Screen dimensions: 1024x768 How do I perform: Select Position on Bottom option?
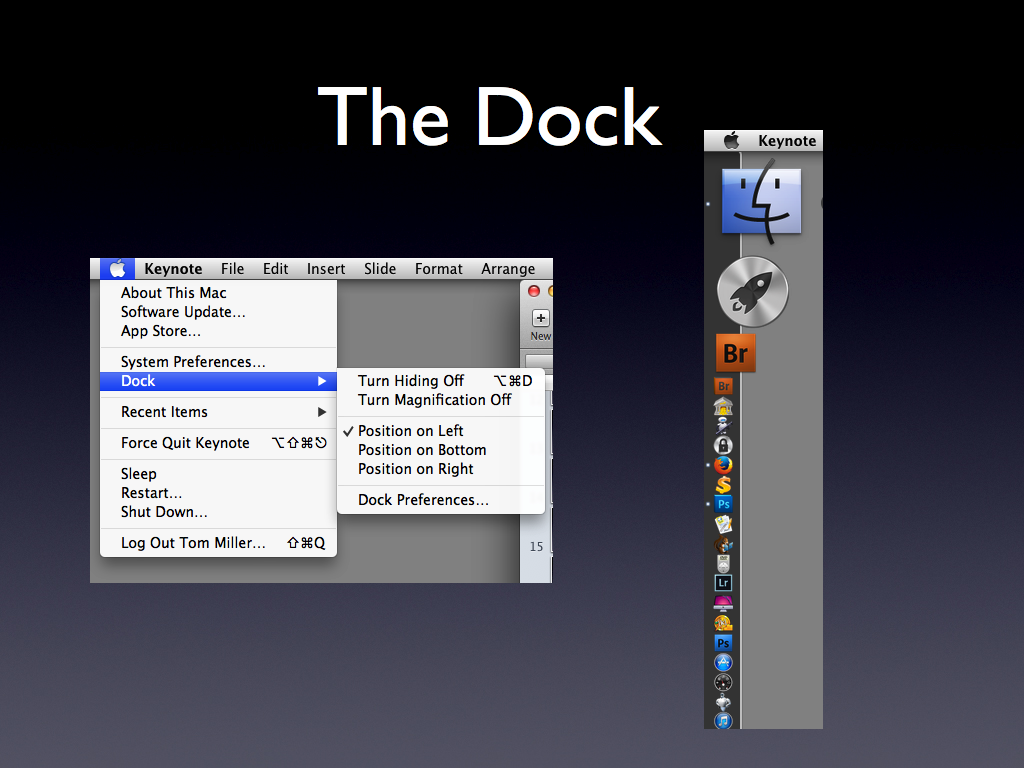422,450
